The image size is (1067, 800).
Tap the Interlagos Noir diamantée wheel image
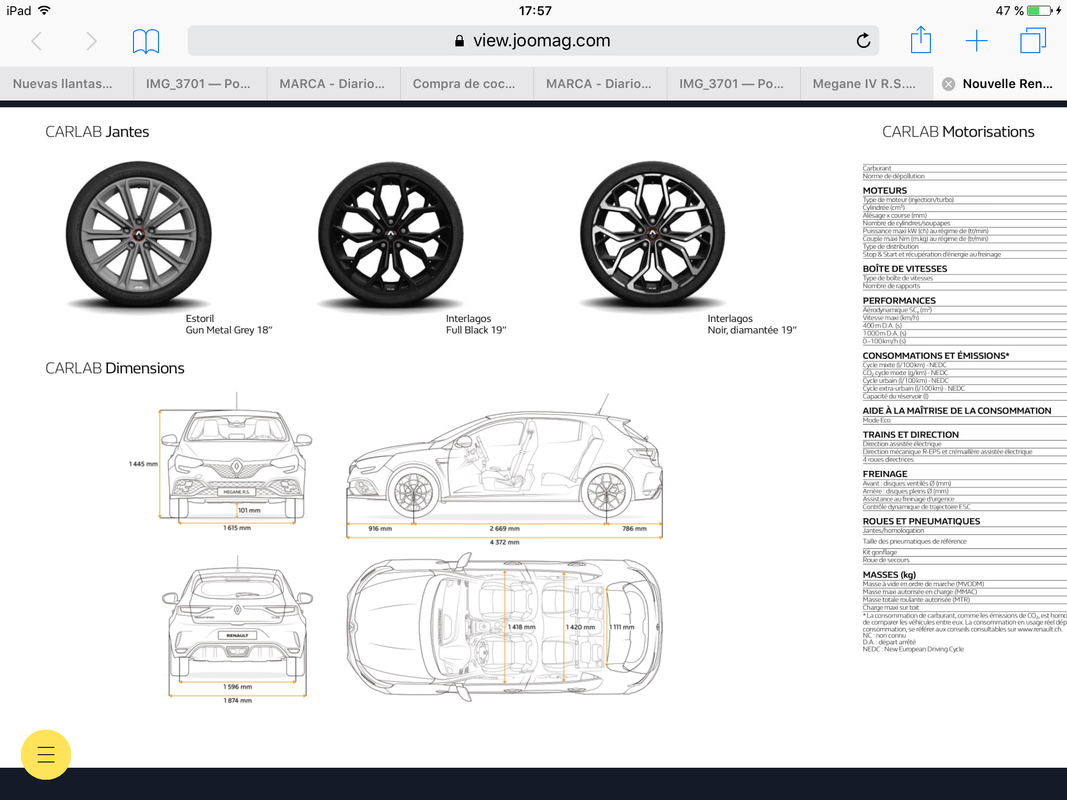point(653,234)
